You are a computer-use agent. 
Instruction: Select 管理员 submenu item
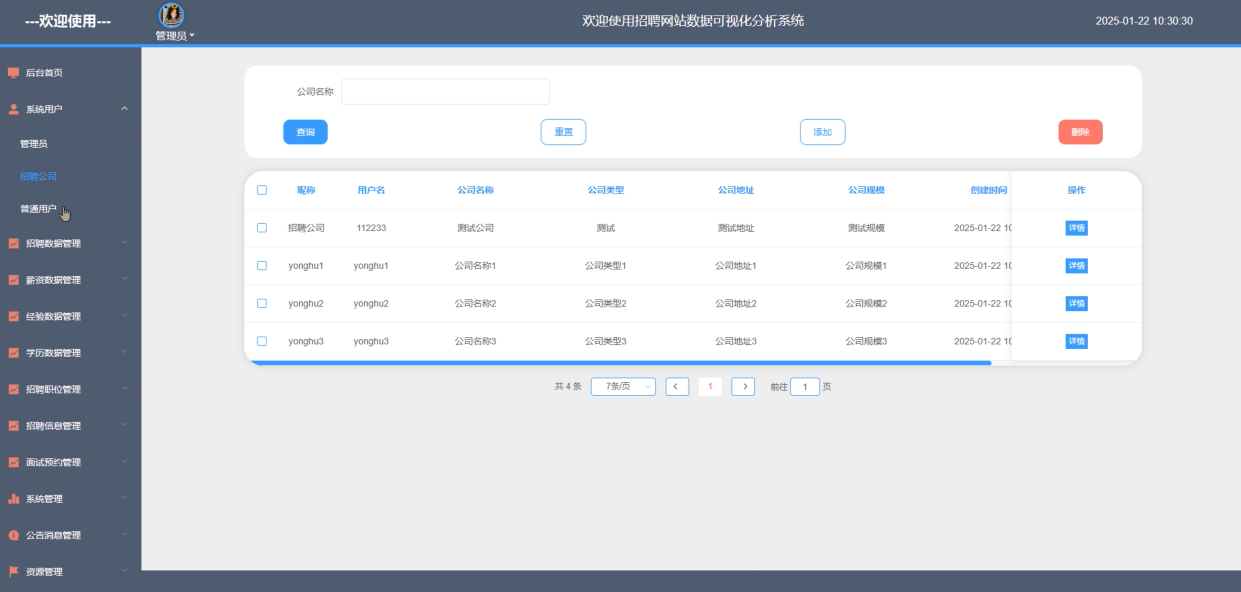[70, 144]
